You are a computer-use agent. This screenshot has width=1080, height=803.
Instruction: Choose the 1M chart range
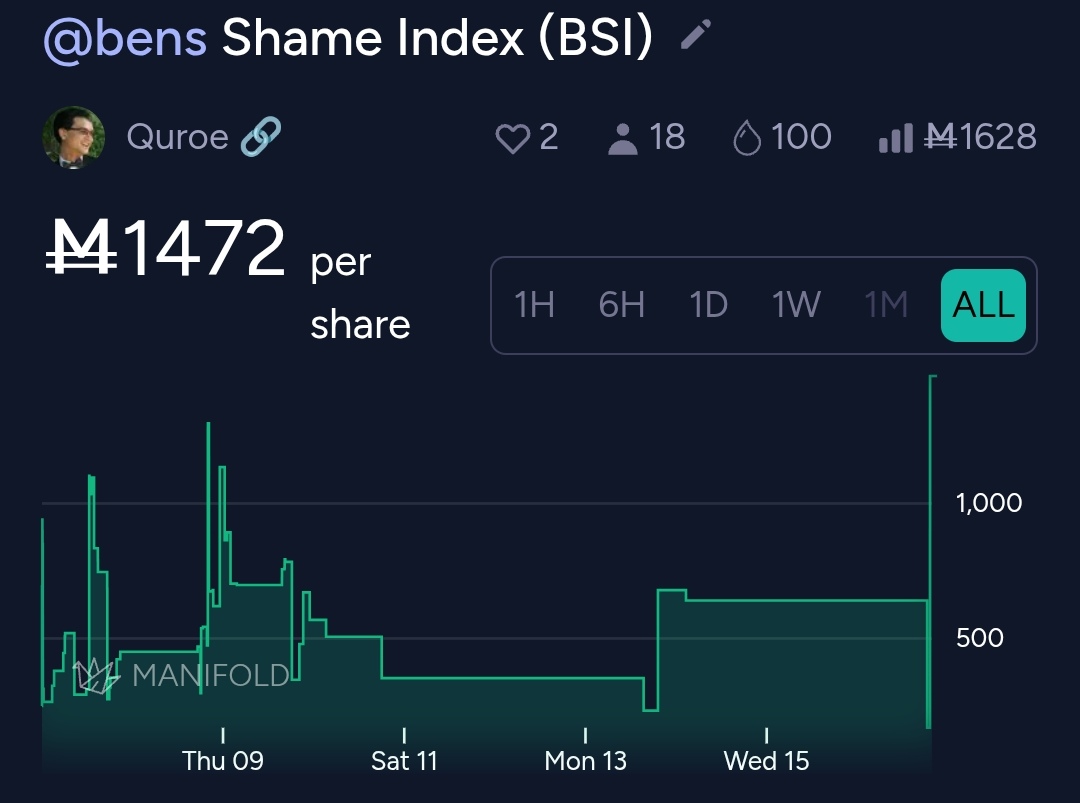click(x=886, y=305)
